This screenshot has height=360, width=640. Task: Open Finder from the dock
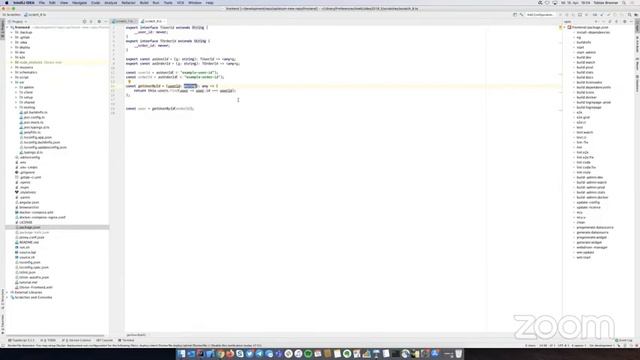[181, 354]
